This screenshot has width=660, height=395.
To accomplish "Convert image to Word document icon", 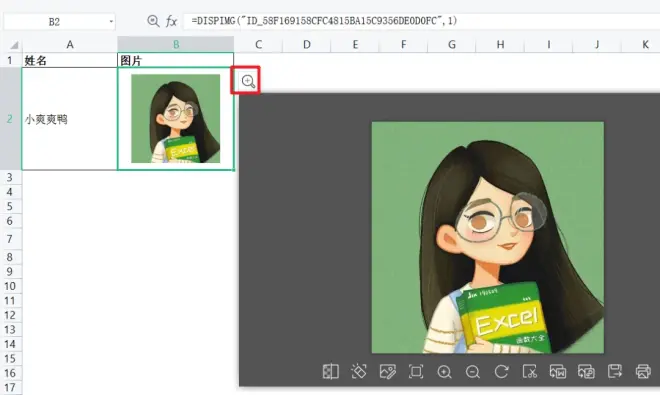I will (558, 371).
